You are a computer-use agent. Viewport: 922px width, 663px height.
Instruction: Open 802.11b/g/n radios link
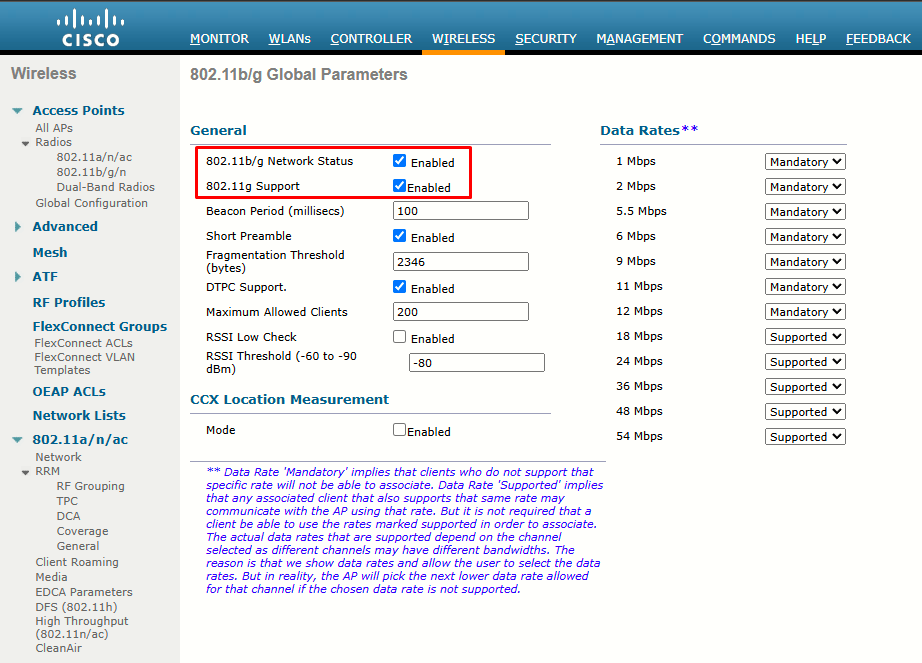[x=91, y=172]
